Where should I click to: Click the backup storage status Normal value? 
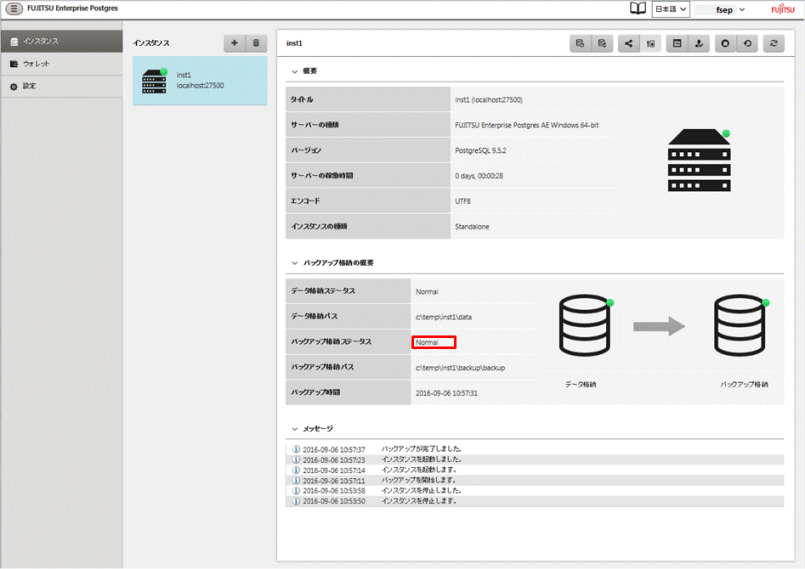[x=427, y=342]
